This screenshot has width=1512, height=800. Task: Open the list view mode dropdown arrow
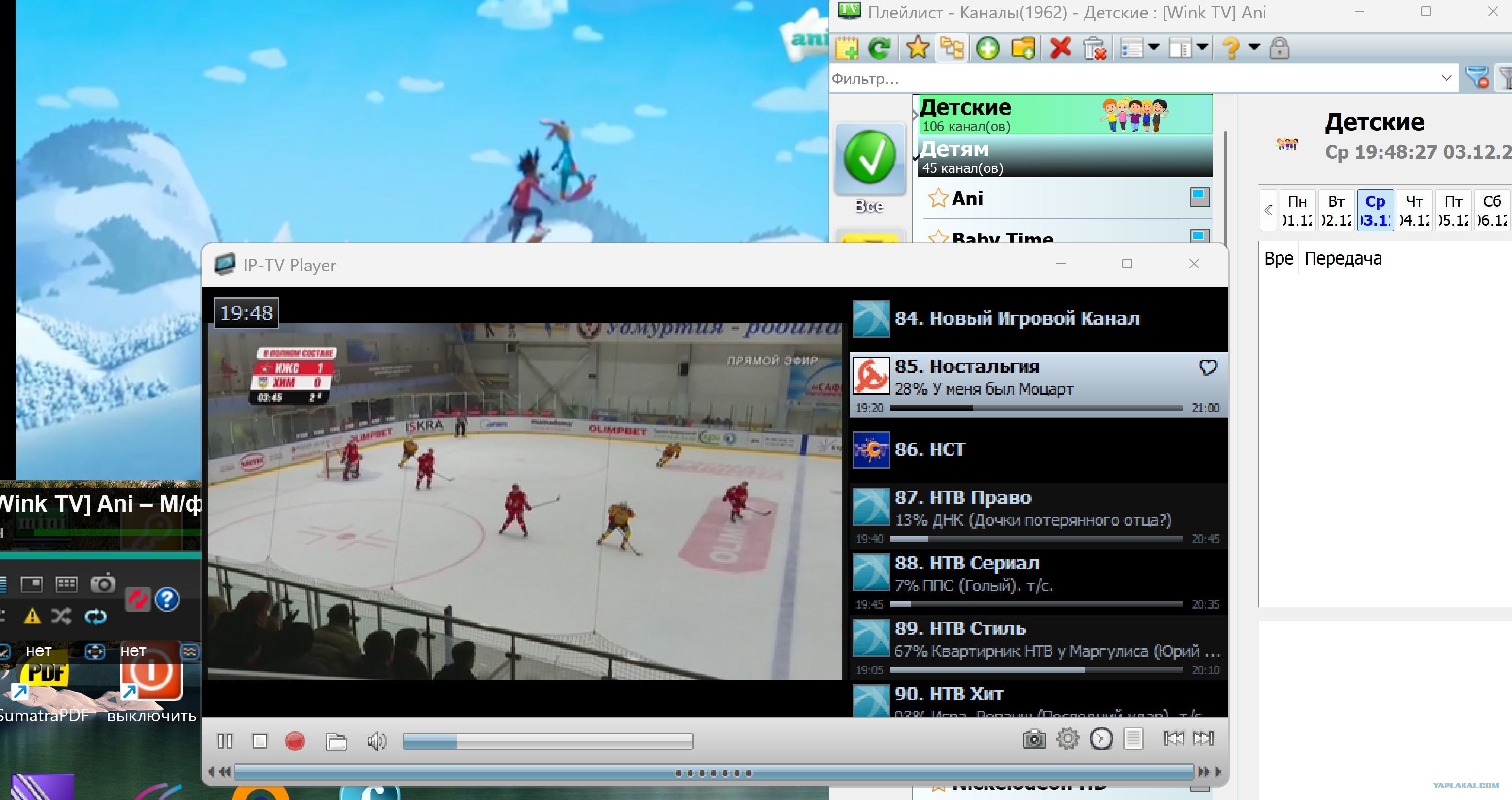[x=1153, y=47]
